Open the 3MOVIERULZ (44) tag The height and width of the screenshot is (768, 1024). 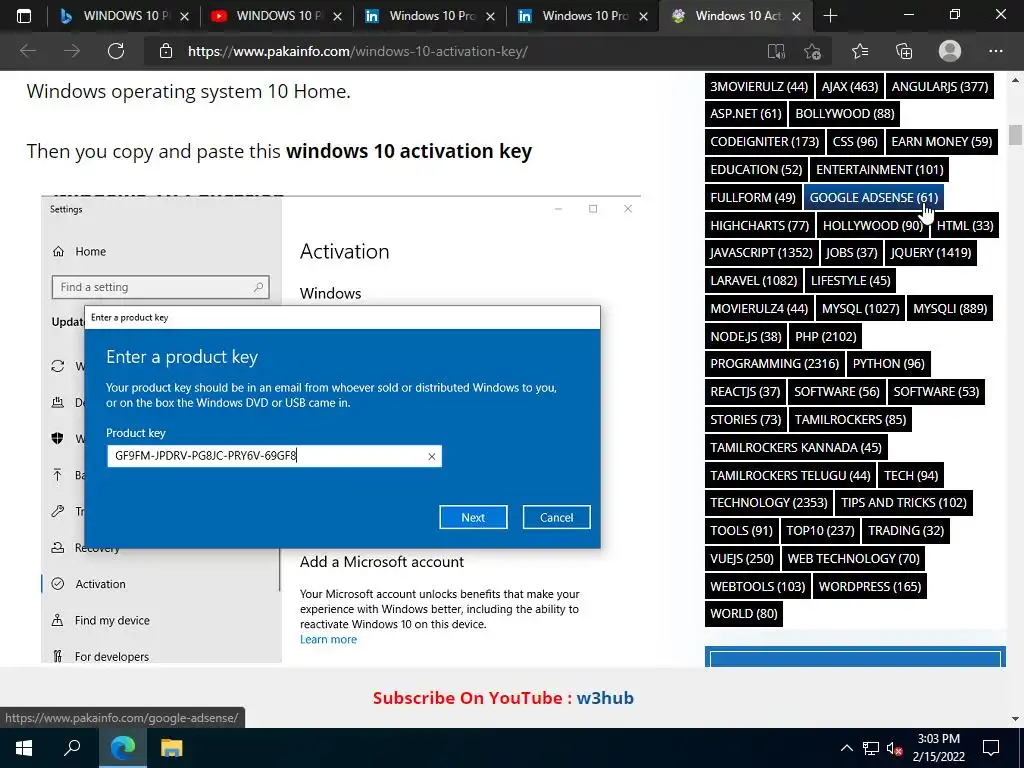[x=759, y=86]
